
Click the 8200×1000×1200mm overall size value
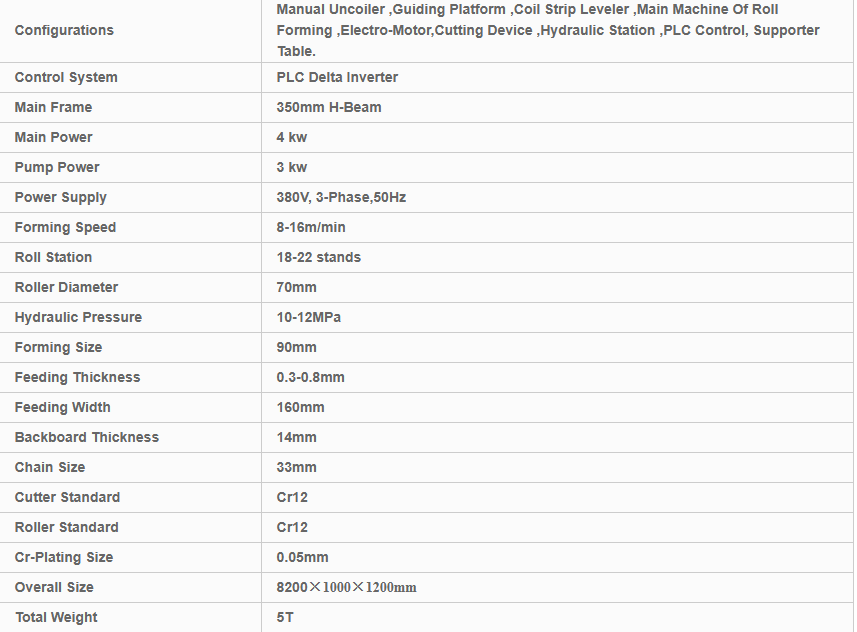click(x=346, y=587)
